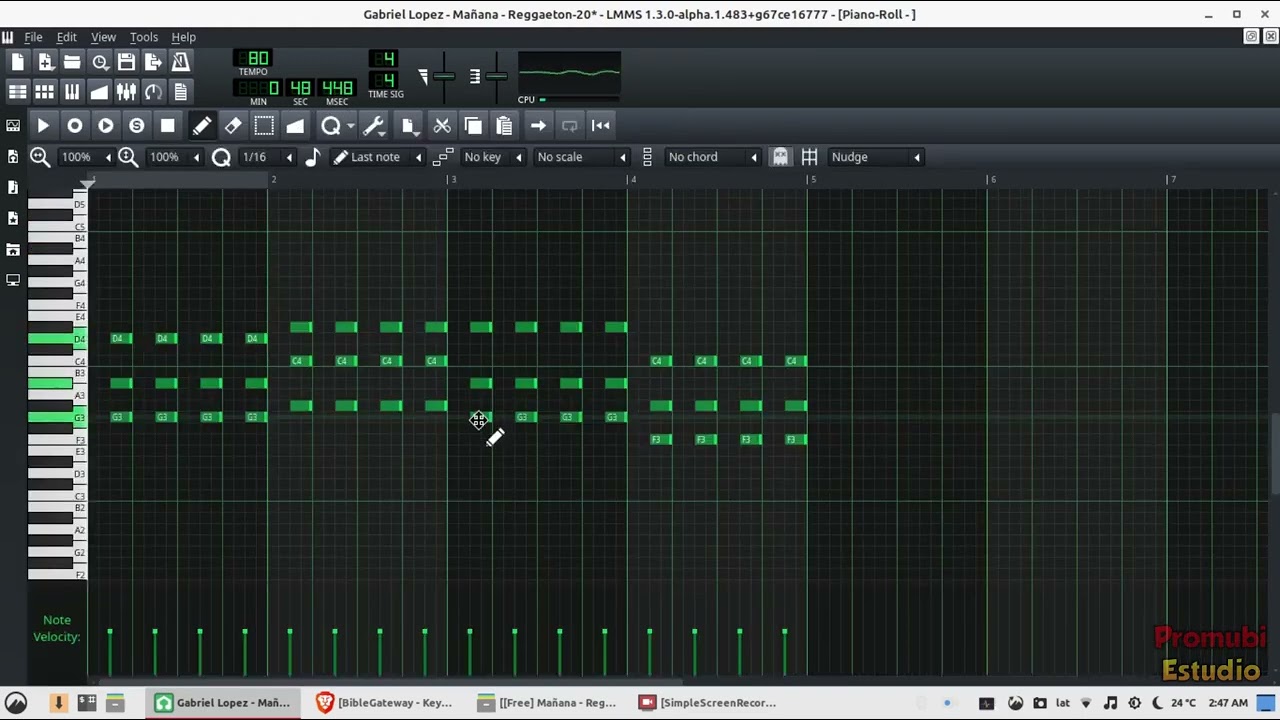Switch to SimpleScreenRecorder taskbar window

(708, 703)
